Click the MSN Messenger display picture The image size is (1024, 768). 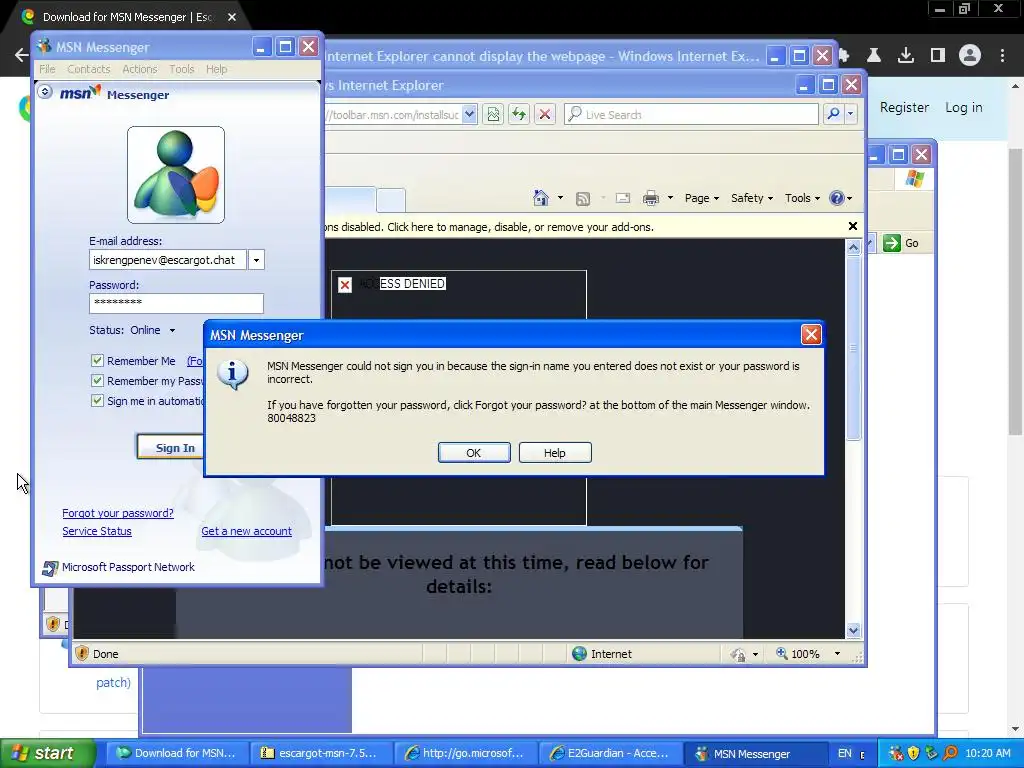coord(176,175)
